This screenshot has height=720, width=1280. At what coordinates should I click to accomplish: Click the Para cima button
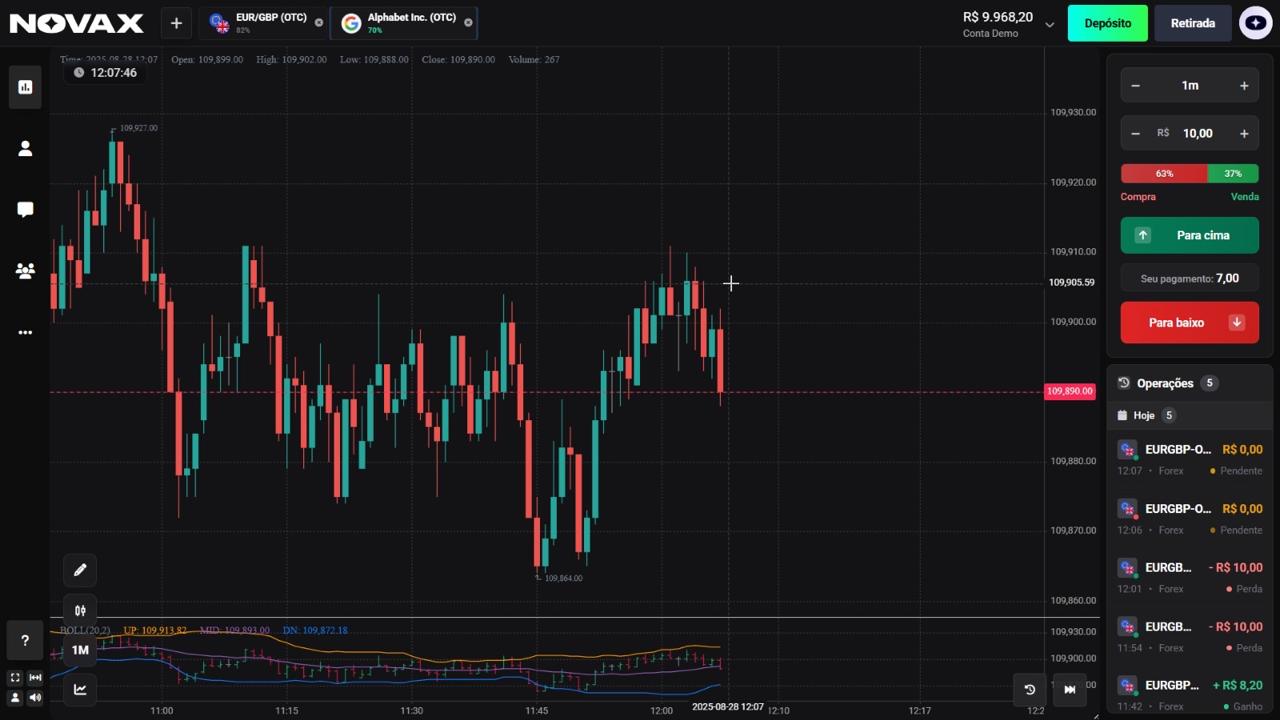coord(1189,236)
